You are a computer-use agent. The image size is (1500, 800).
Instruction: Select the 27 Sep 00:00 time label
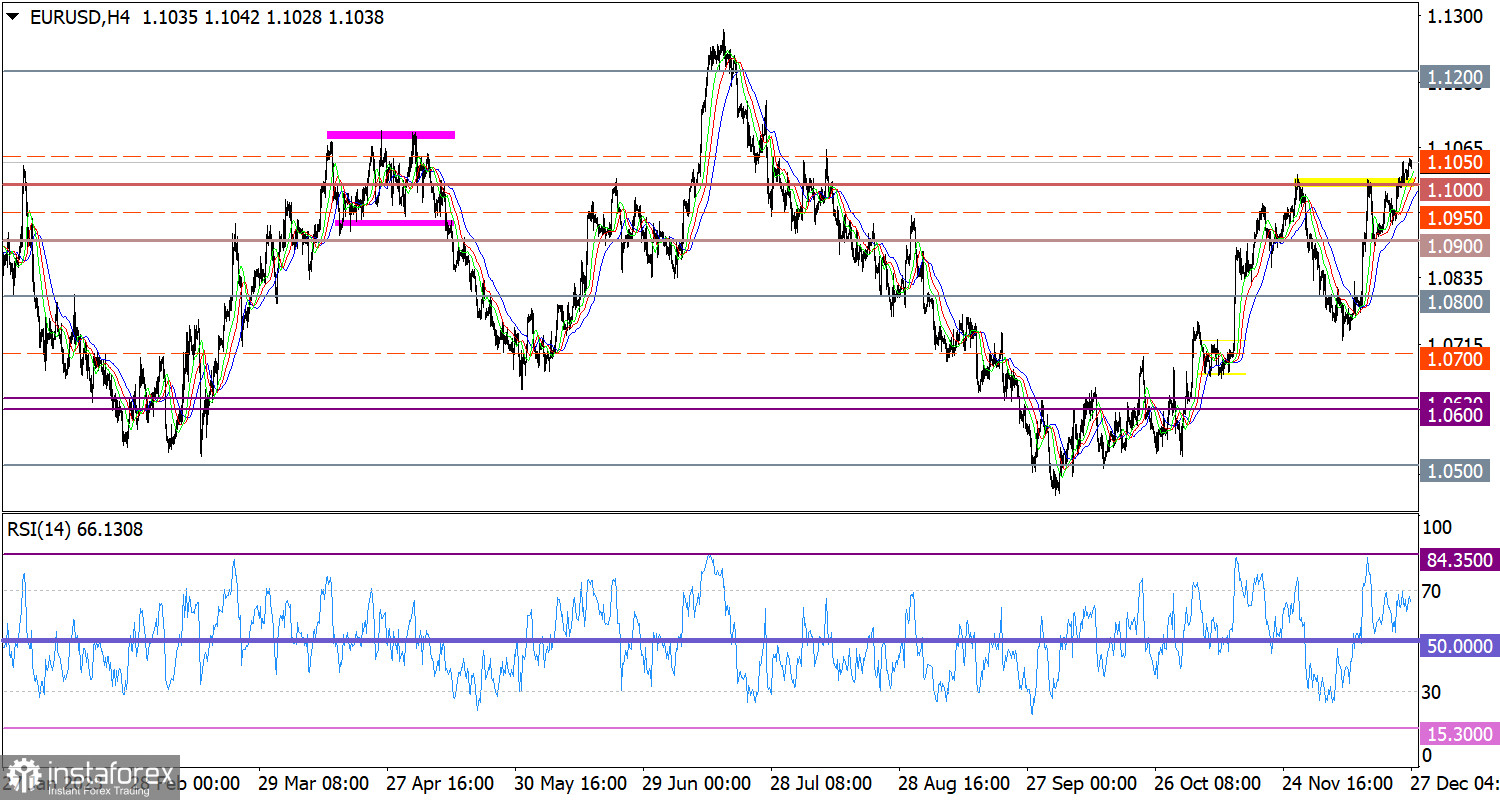tap(1082, 782)
